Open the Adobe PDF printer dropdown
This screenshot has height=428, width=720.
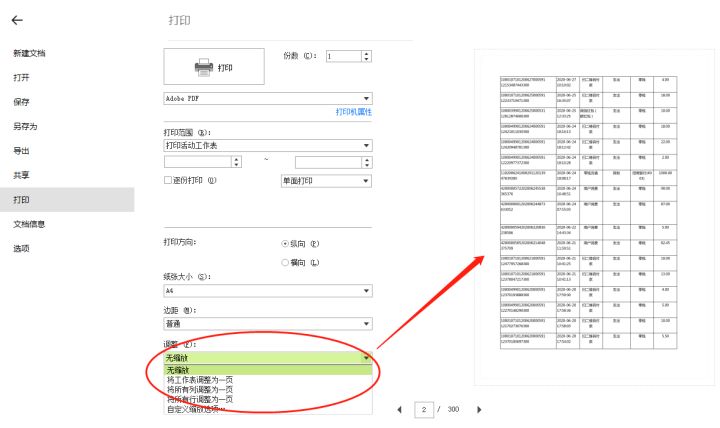point(268,98)
